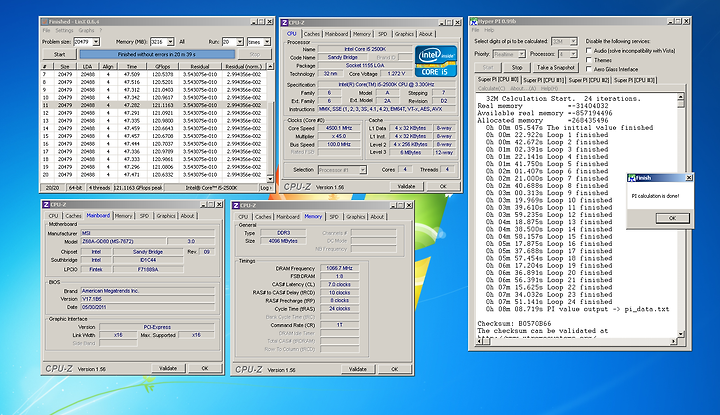Viewport: 720px width, 415px height.
Task: Click the mainboard Model field Z68A-GD80
Action: (x=123, y=241)
